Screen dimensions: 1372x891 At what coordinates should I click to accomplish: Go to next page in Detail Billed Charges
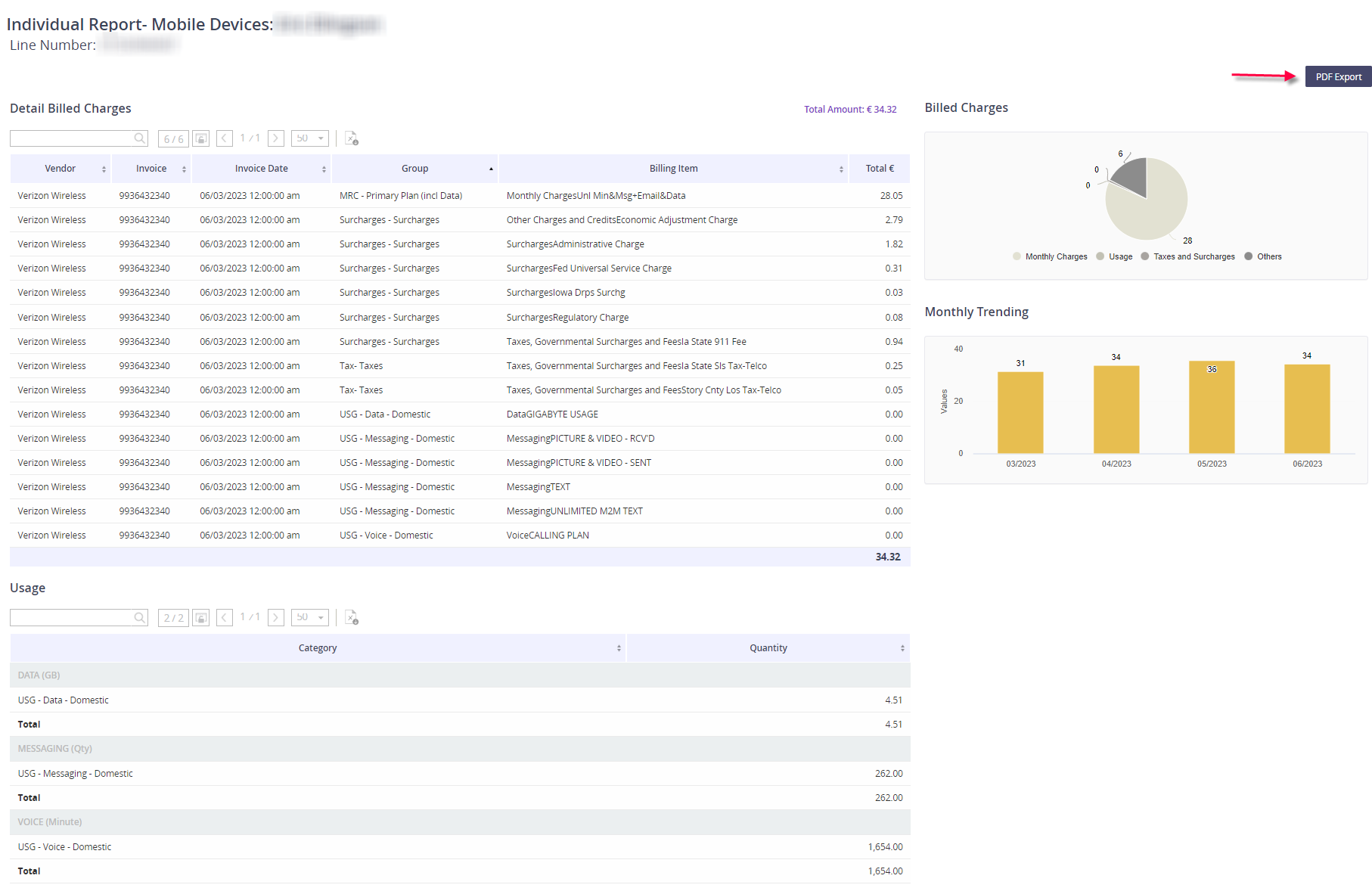(x=276, y=138)
